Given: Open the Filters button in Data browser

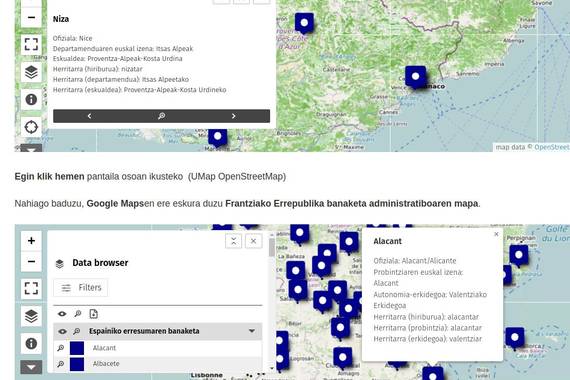Looking at the screenshot, I should [81, 288].
